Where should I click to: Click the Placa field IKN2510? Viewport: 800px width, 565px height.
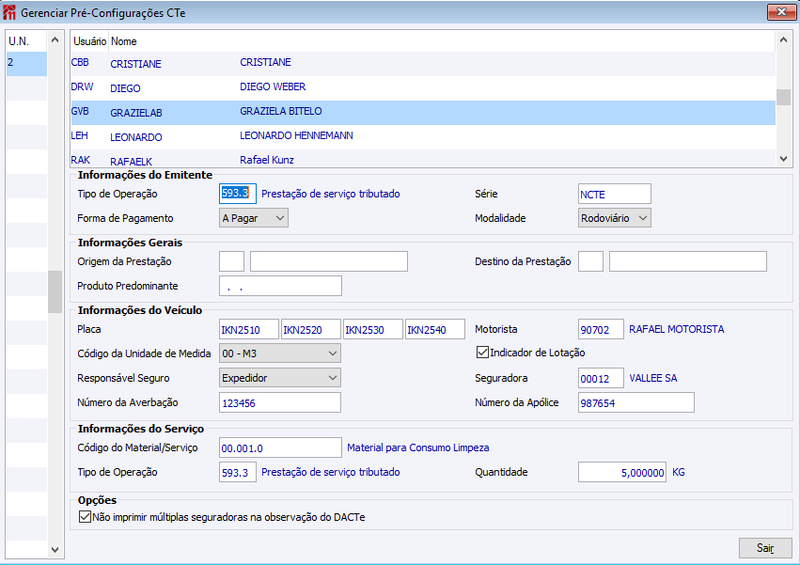click(249, 329)
